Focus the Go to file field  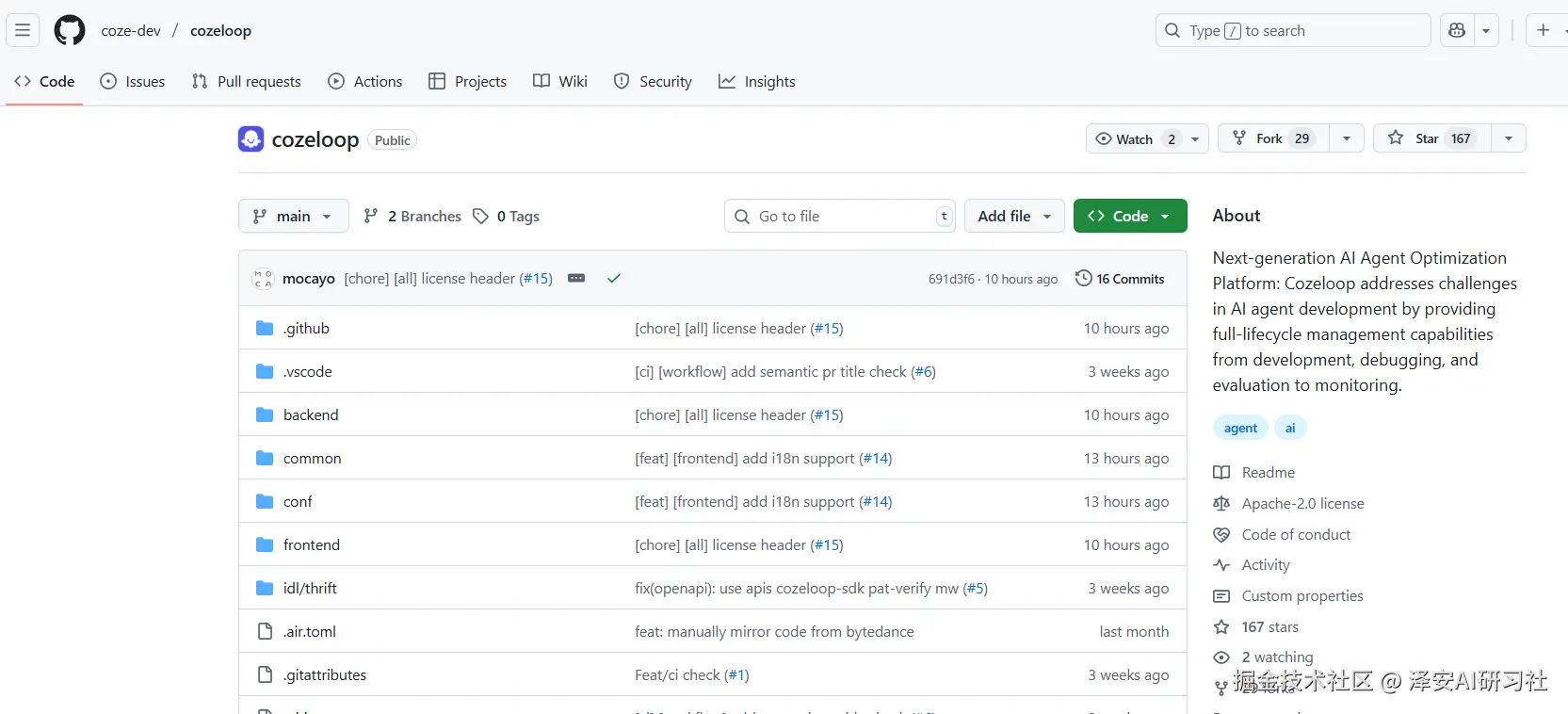point(840,216)
